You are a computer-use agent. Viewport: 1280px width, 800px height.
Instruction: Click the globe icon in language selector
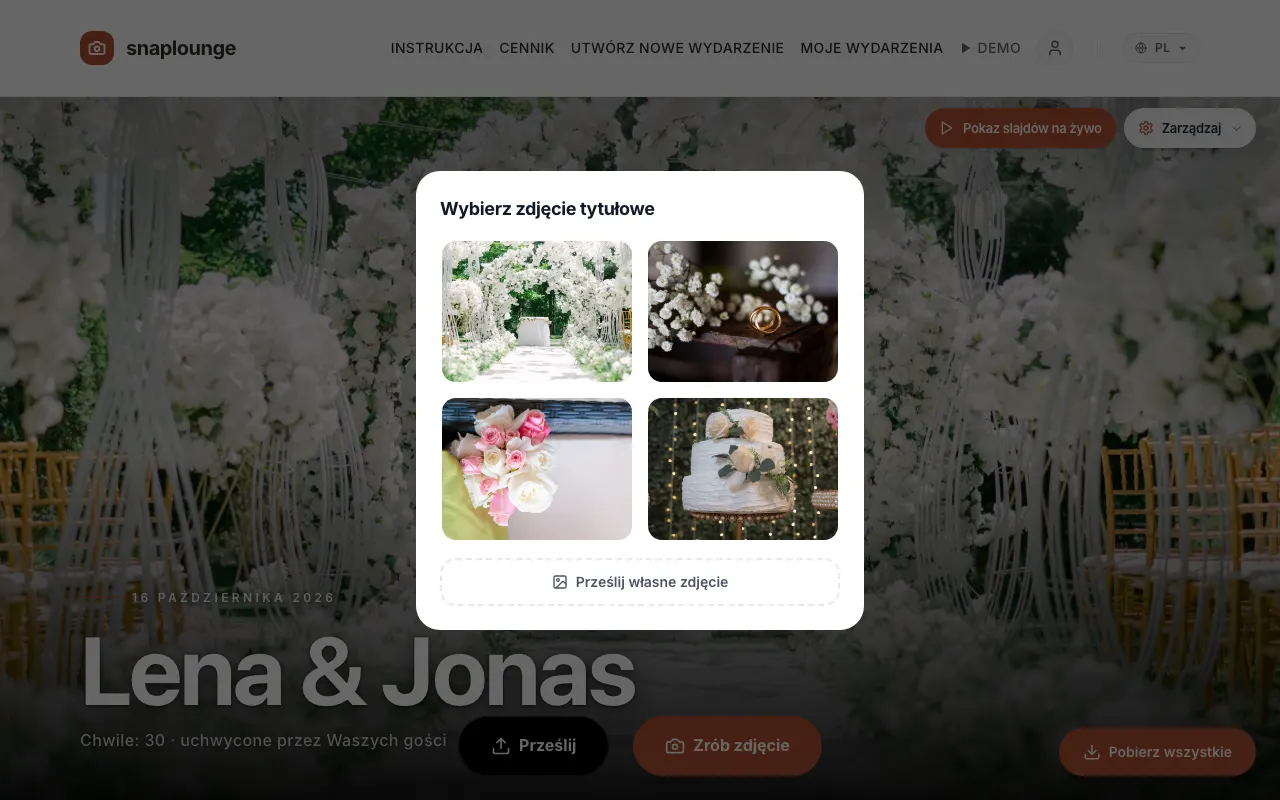pos(1141,48)
